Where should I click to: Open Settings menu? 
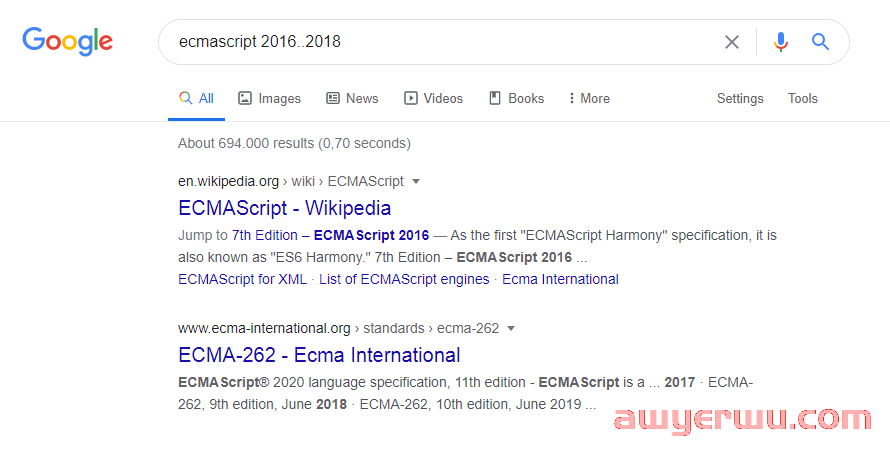click(740, 98)
